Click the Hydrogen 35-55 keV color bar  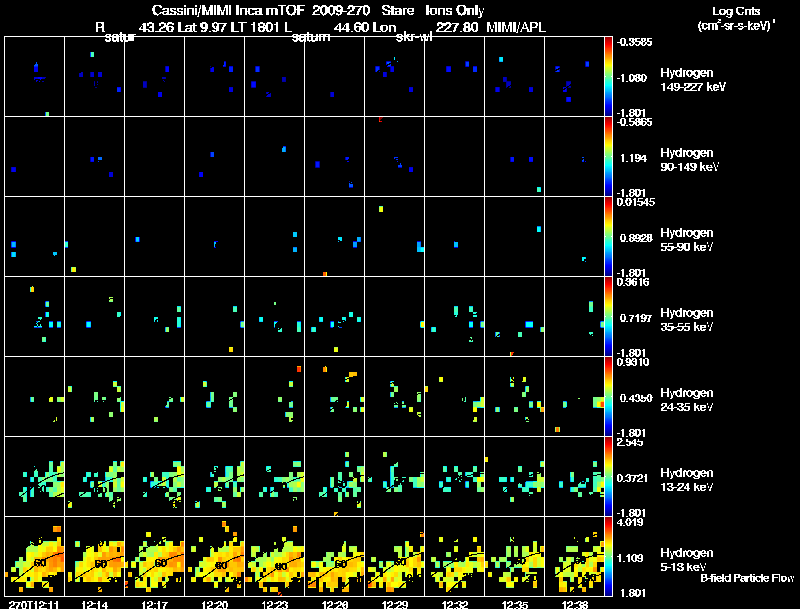[x=608, y=316]
